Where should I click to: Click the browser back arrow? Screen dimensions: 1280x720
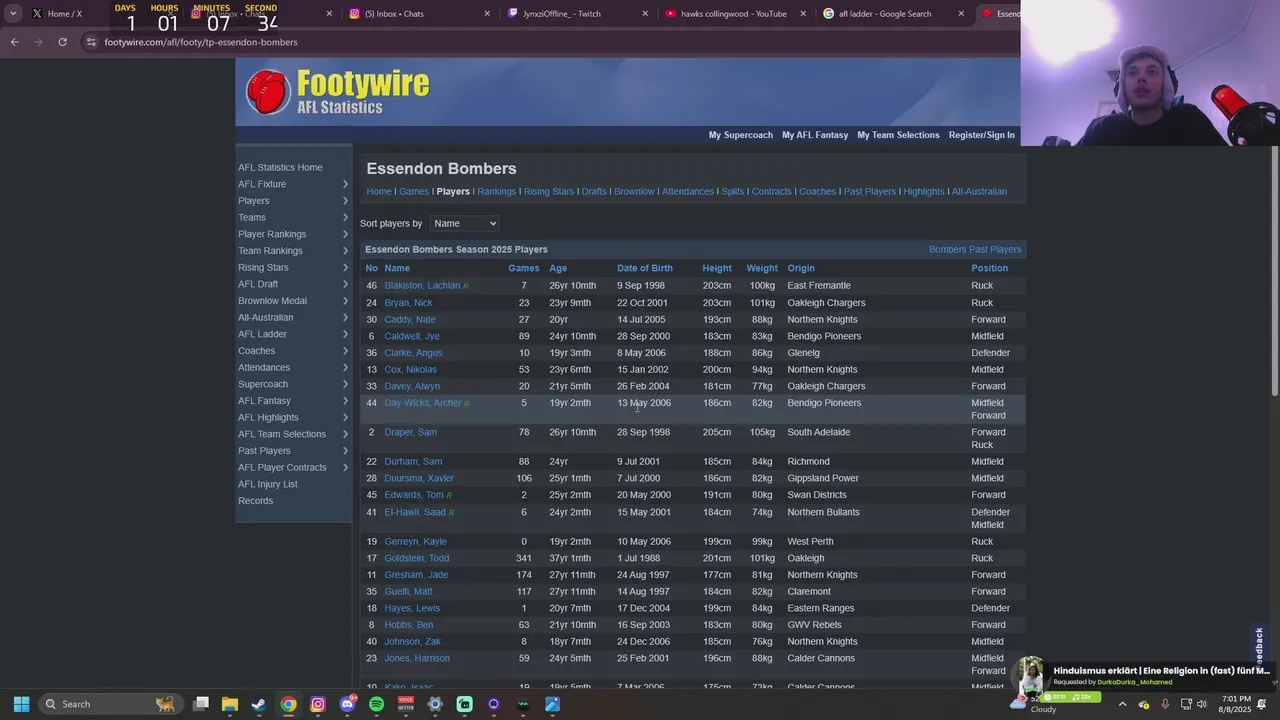coord(14,42)
